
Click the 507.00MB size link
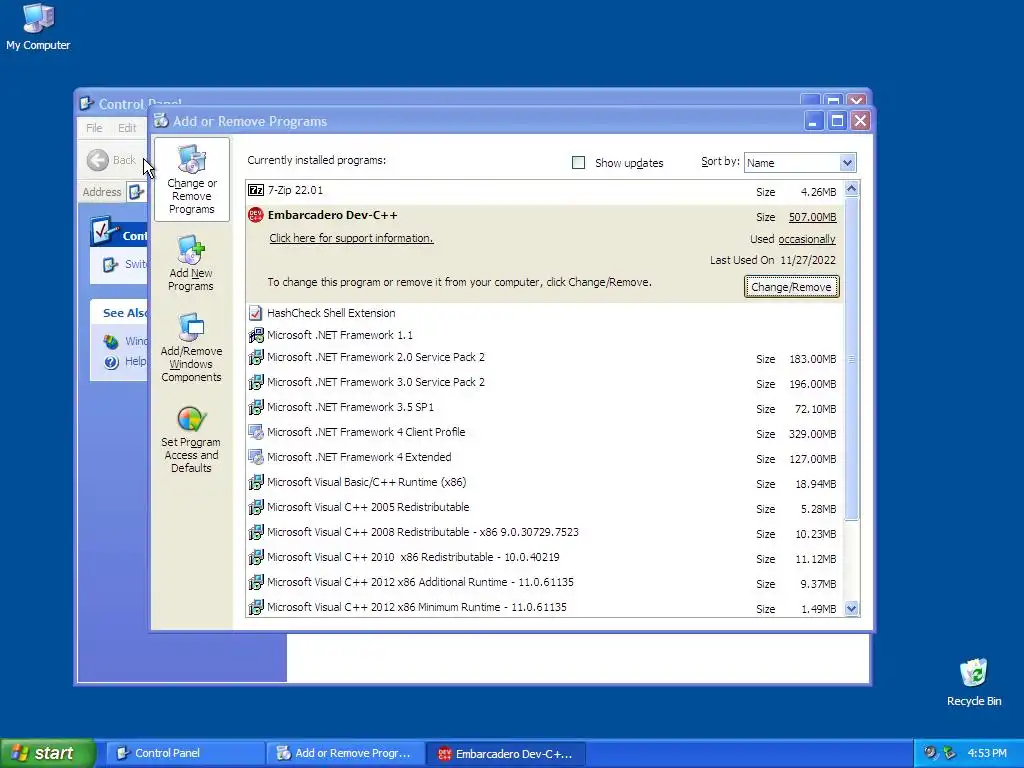coord(812,217)
